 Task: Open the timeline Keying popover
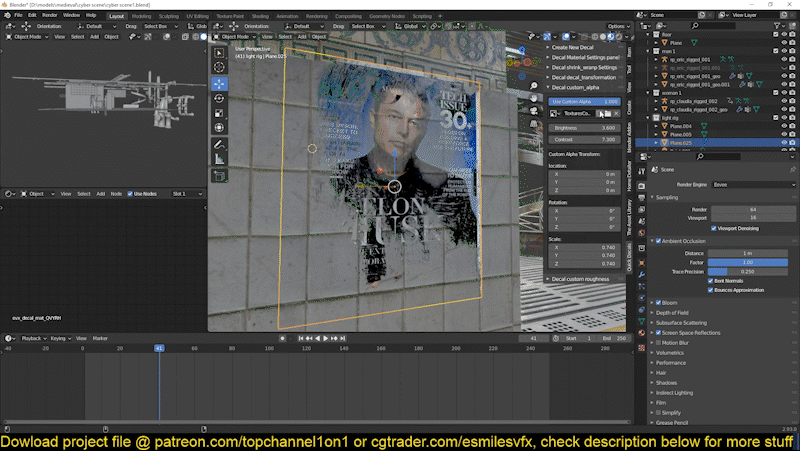click(x=60, y=338)
